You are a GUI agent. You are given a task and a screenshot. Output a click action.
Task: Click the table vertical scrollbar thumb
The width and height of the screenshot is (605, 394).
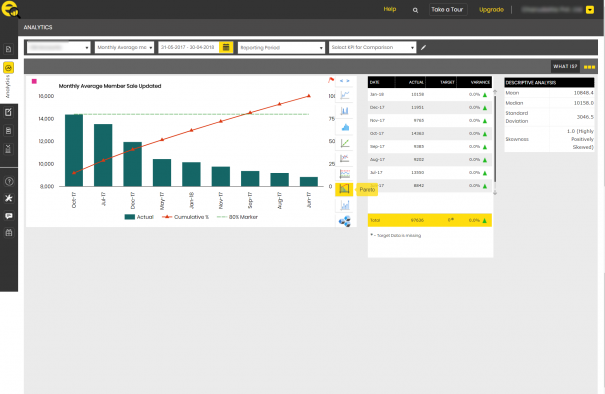pyautogui.click(x=495, y=138)
